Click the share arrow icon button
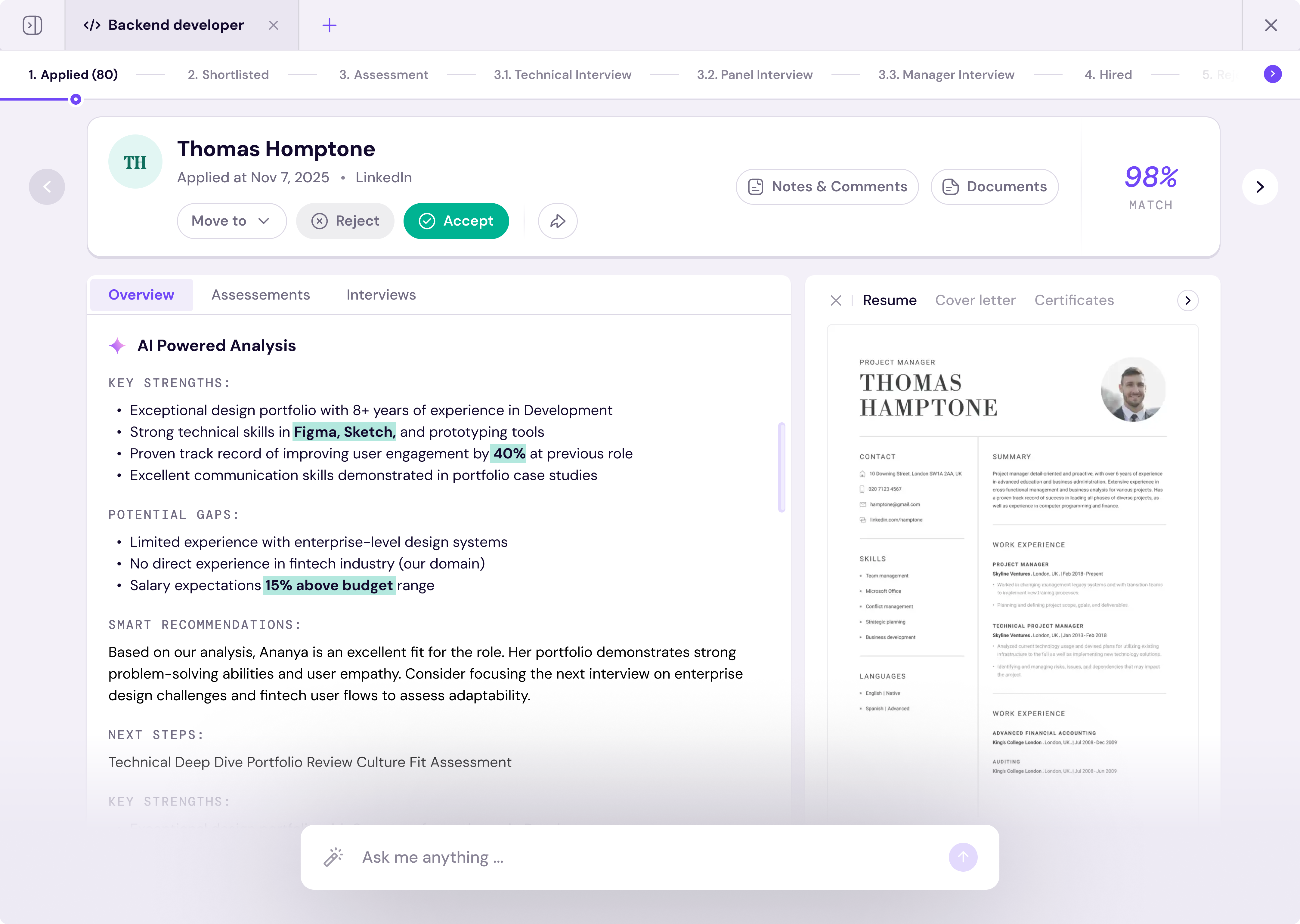Image resolution: width=1300 pixels, height=924 pixels. pos(558,221)
